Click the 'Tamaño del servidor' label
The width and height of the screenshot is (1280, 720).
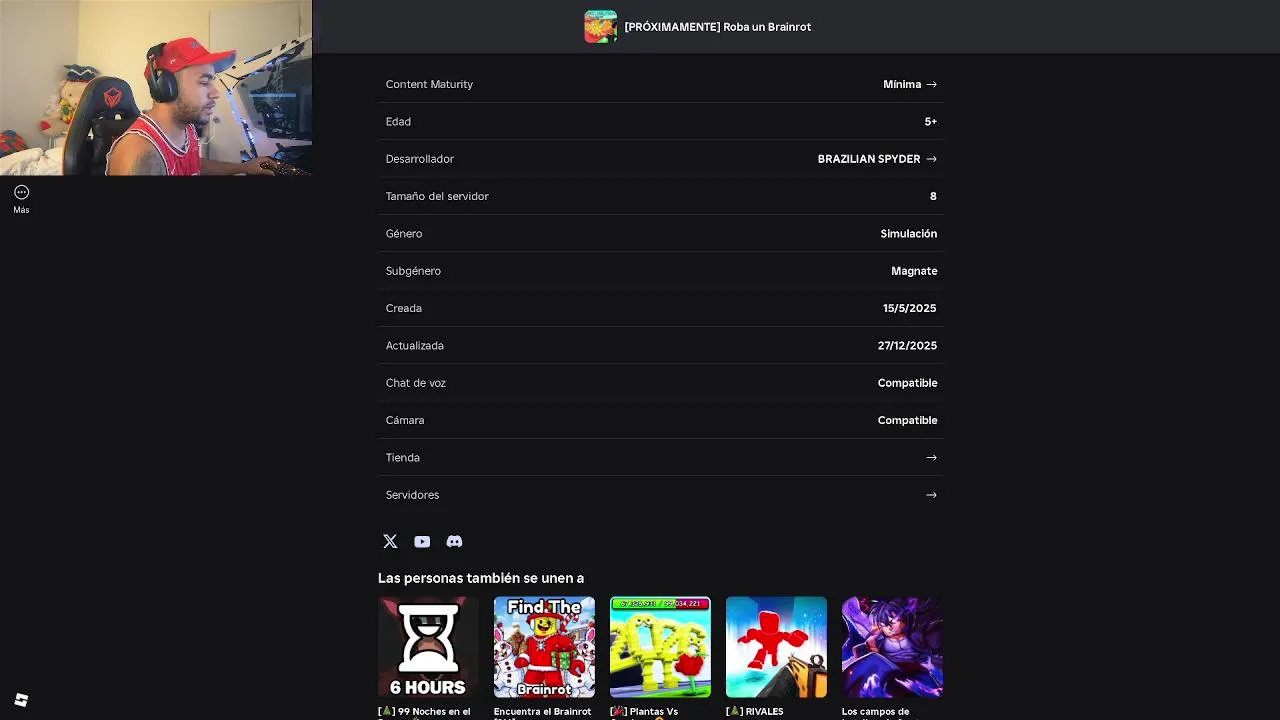point(437,196)
